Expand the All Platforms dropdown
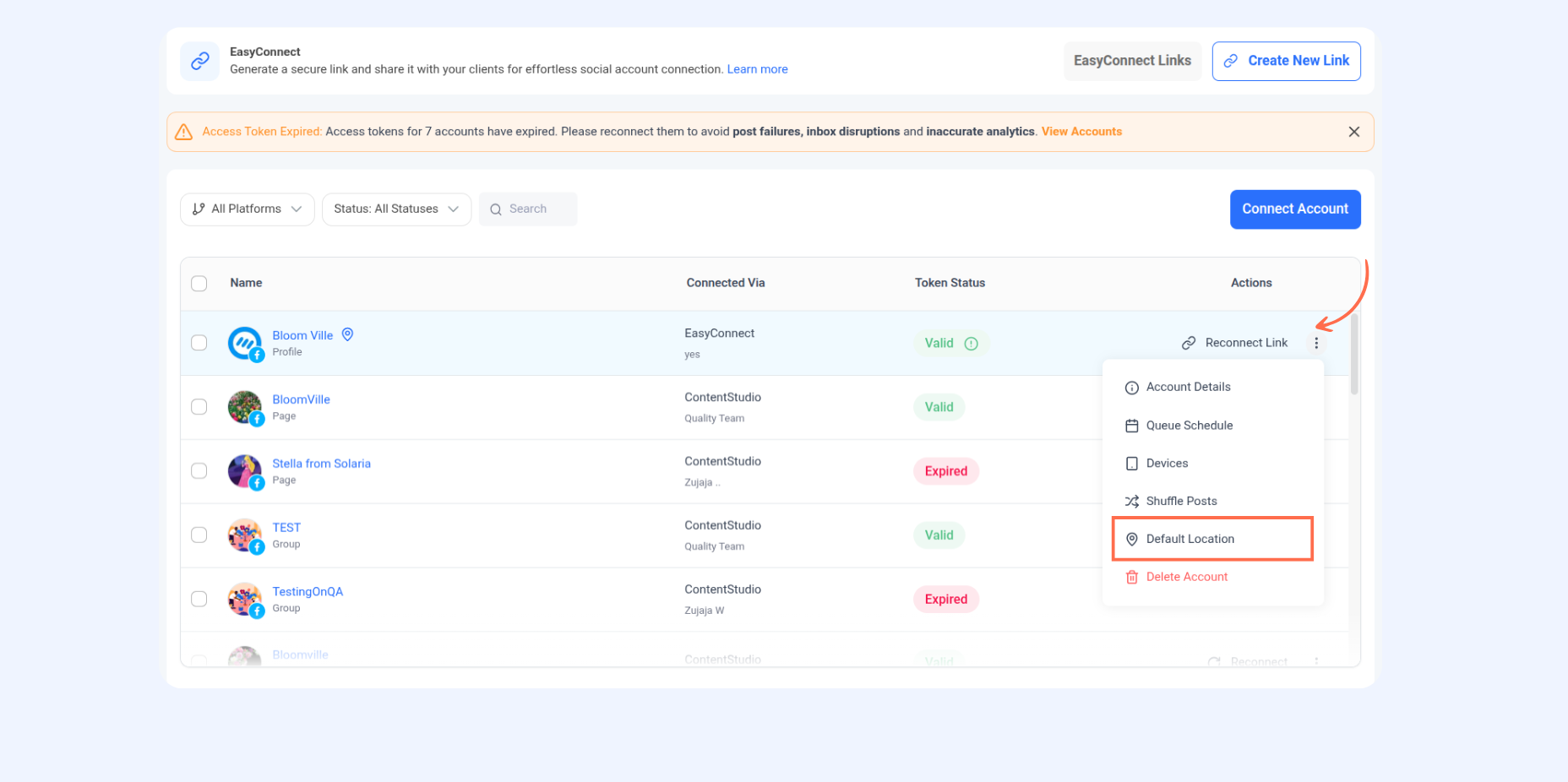This screenshot has height=782, width=1568. point(247,209)
